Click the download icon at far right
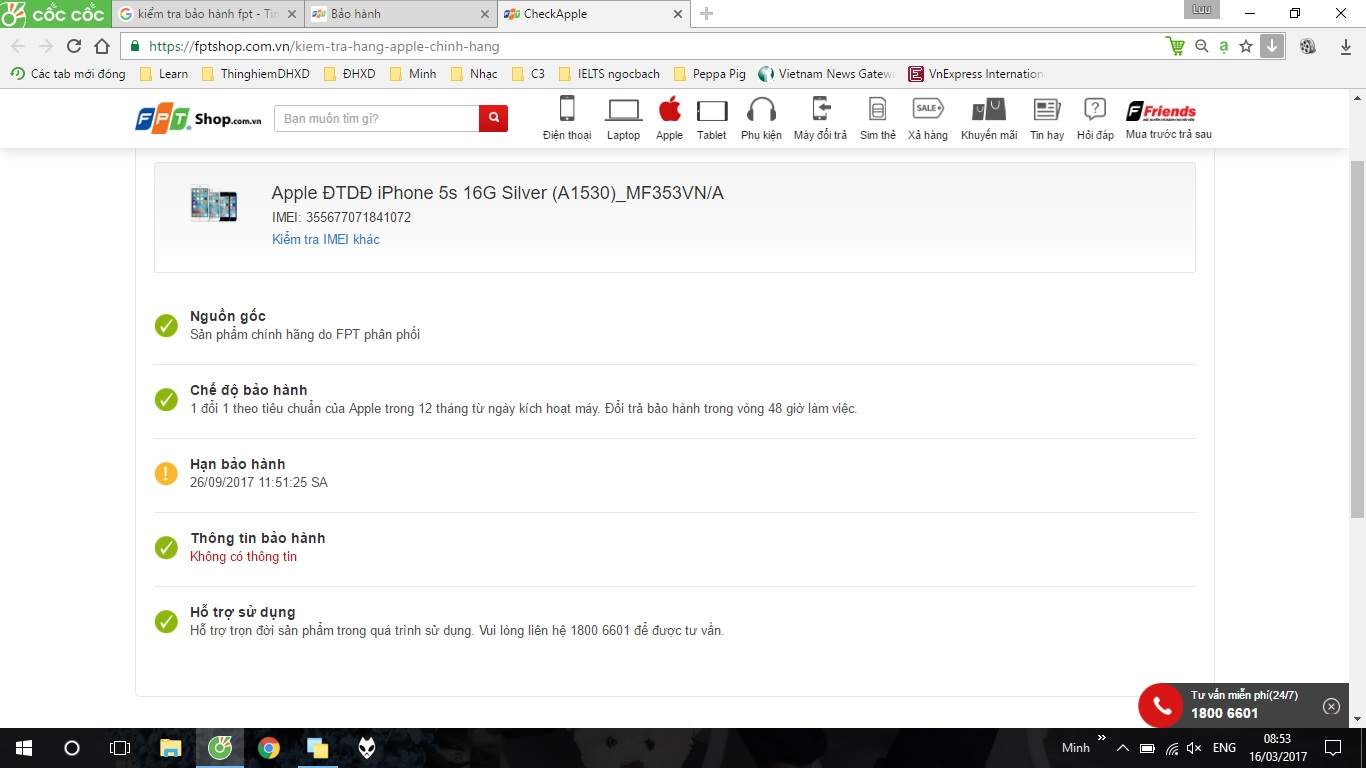This screenshot has height=768, width=1366. pyautogui.click(x=1346, y=46)
